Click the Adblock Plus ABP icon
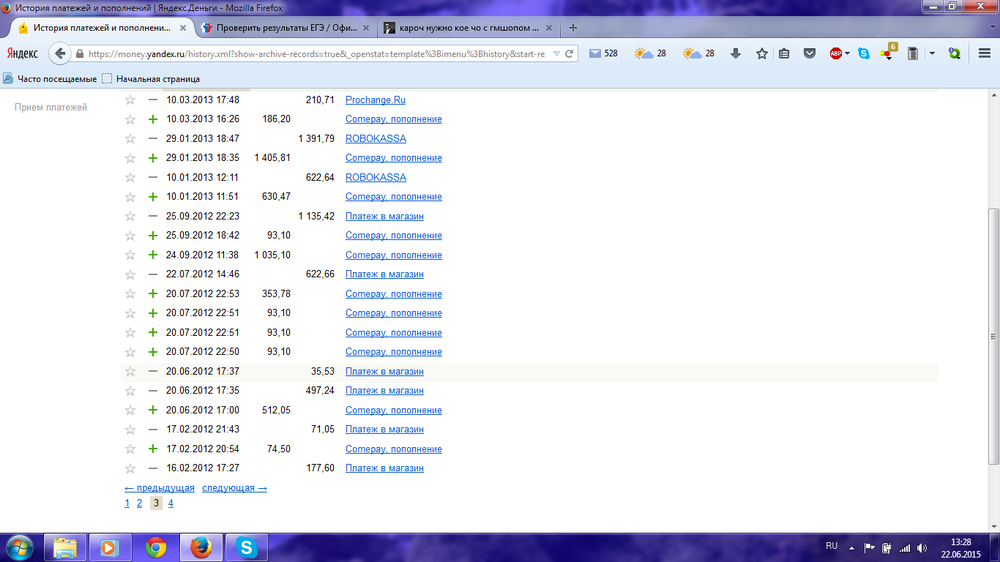Image resolution: width=1000 pixels, height=562 pixels. (x=835, y=54)
